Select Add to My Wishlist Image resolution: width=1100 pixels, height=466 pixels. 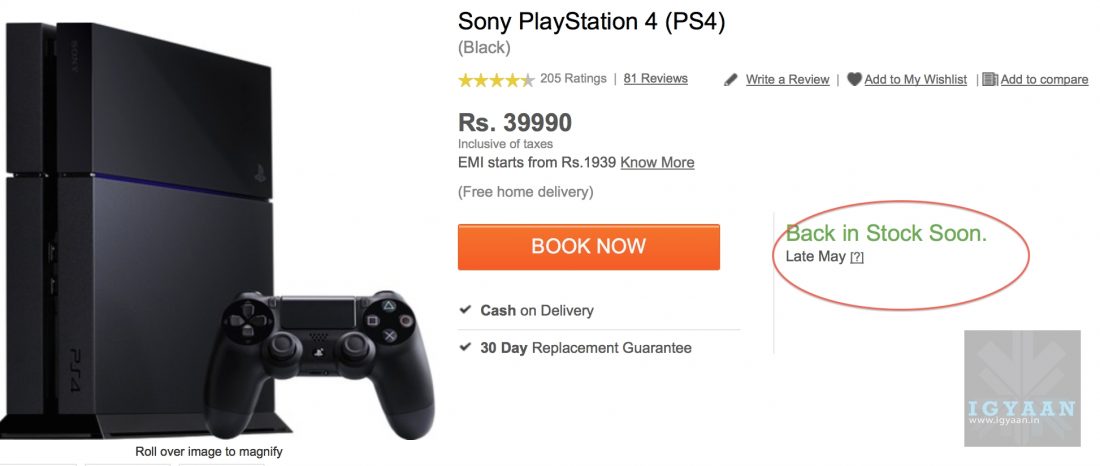pos(916,80)
